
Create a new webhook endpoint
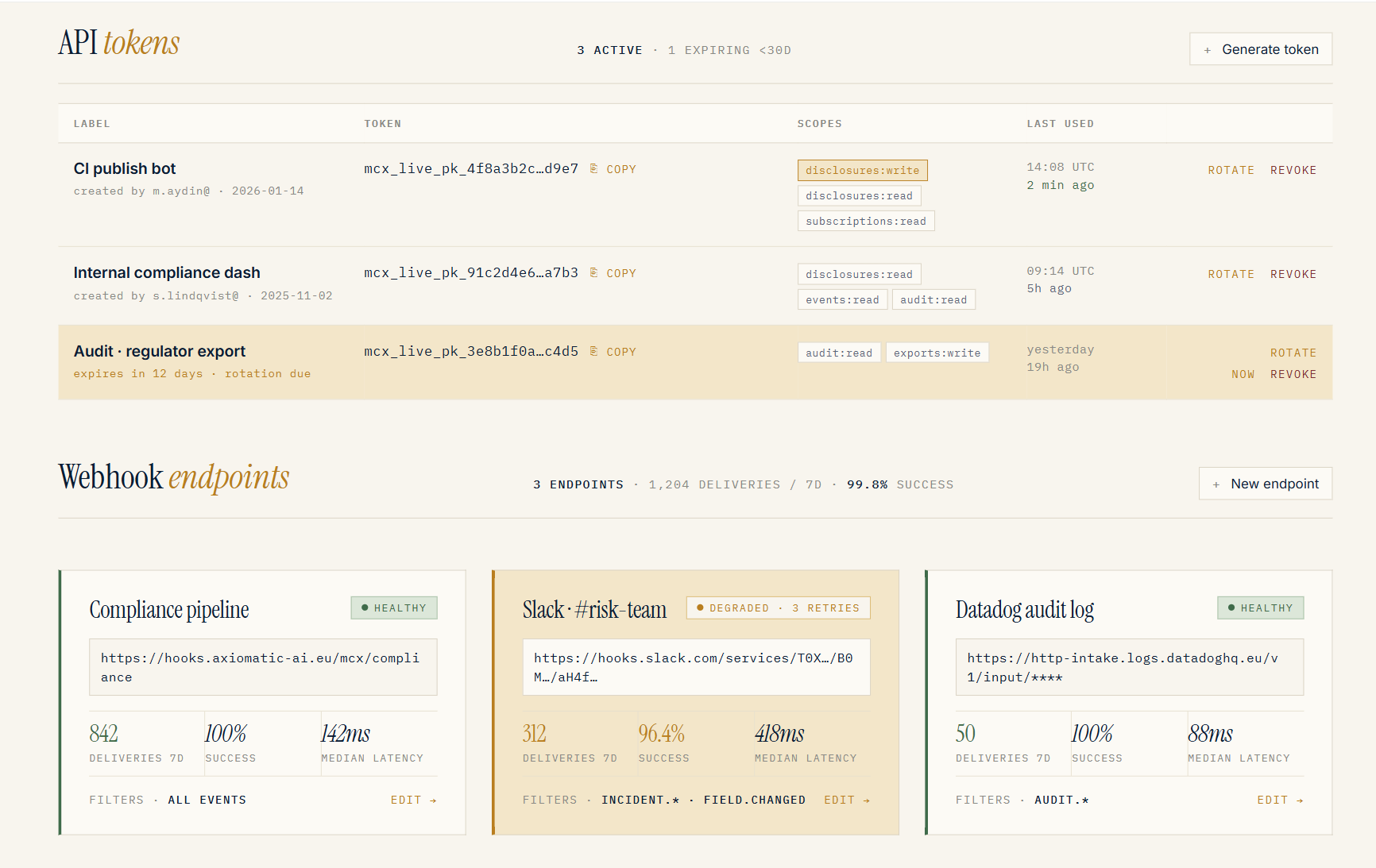[1266, 484]
